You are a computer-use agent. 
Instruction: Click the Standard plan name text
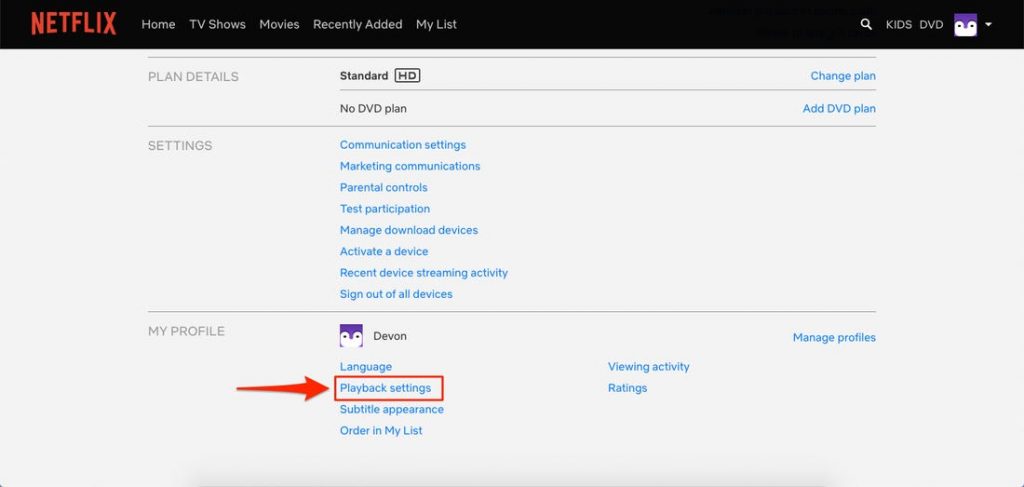tap(364, 76)
